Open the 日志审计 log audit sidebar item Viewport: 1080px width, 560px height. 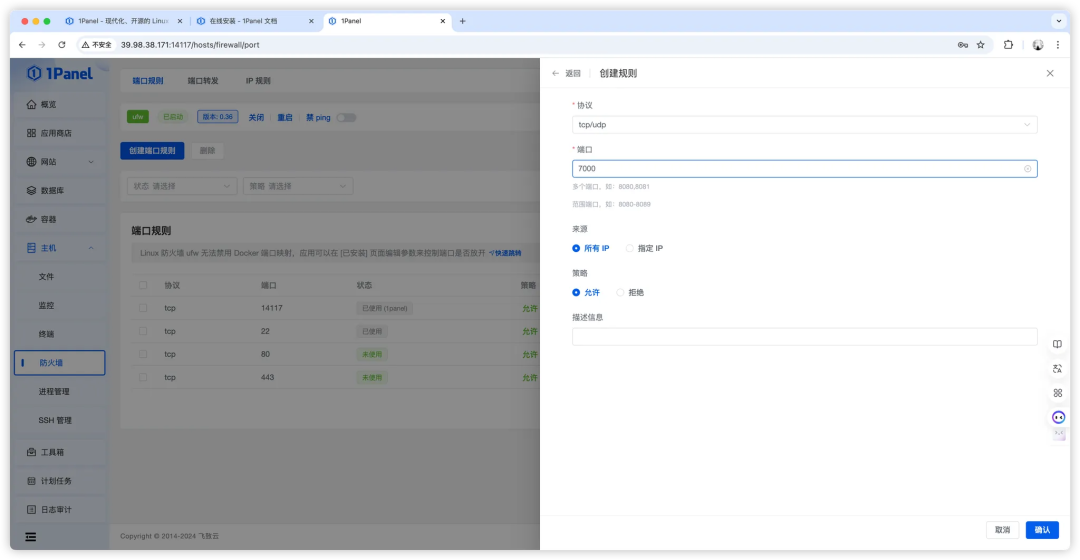(59, 510)
